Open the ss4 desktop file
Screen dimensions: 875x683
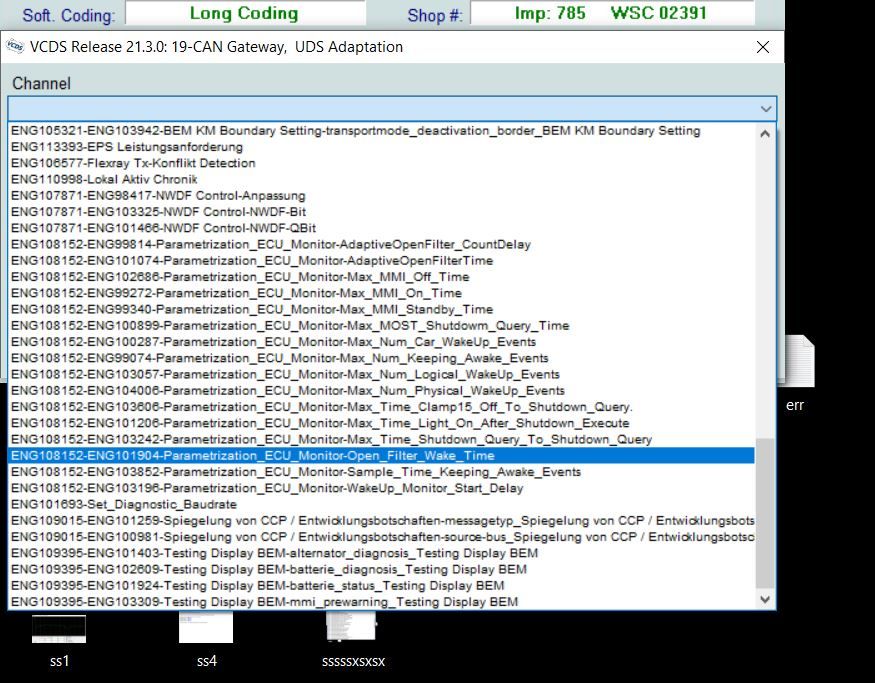[206, 639]
